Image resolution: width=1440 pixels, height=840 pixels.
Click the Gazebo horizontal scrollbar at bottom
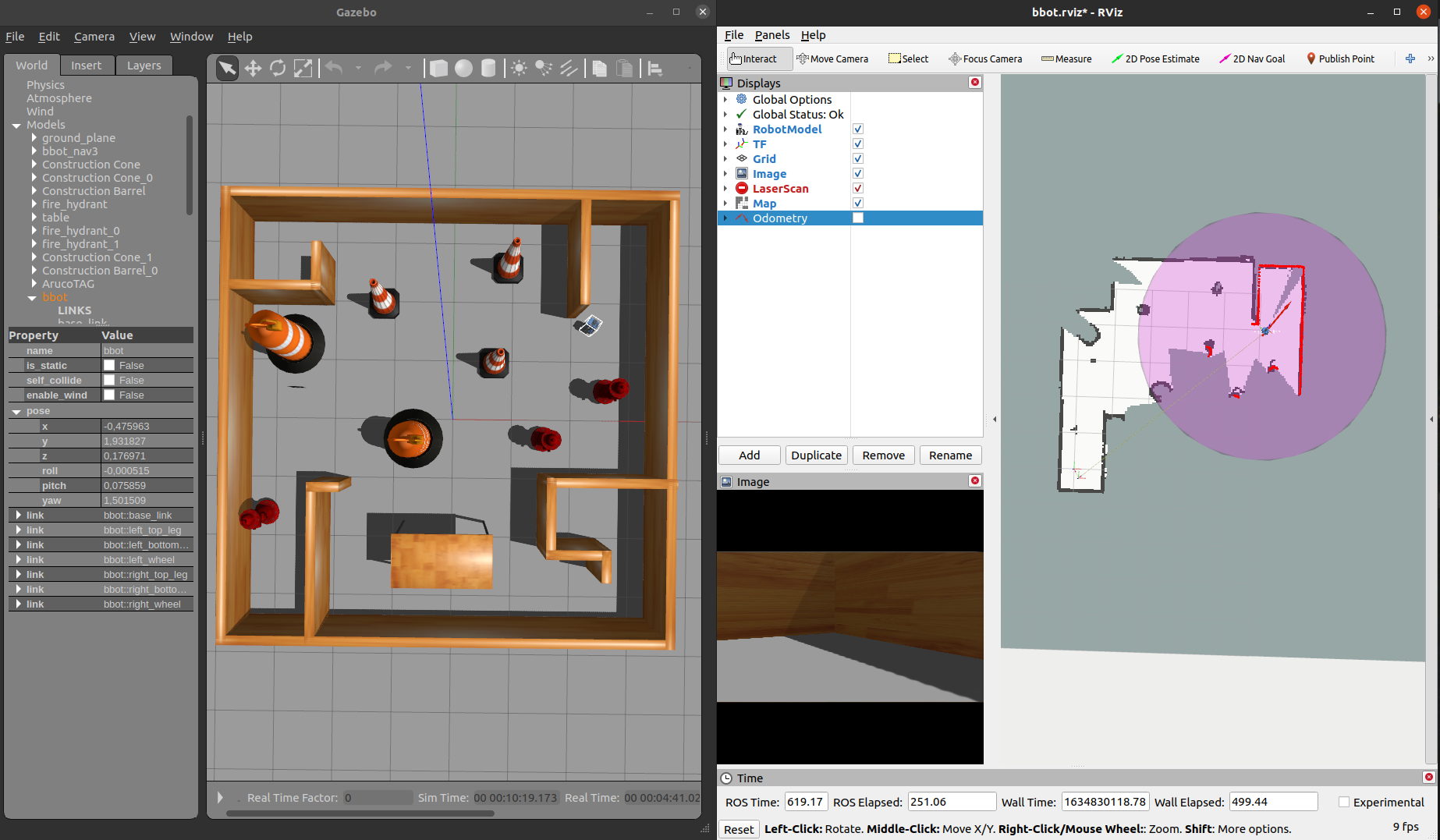(360, 813)
